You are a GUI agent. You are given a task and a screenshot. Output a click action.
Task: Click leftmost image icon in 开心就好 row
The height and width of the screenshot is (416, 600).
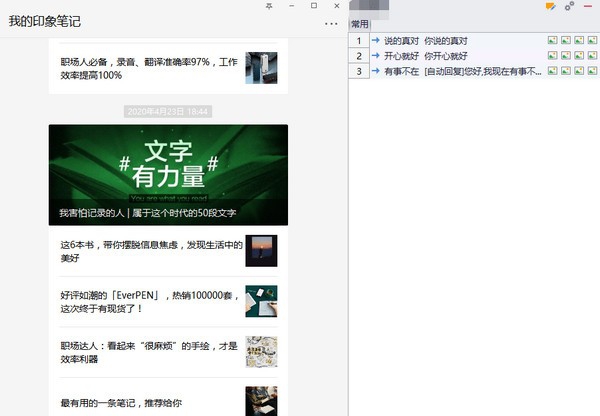pyautogui.click(x=553, y=55)
